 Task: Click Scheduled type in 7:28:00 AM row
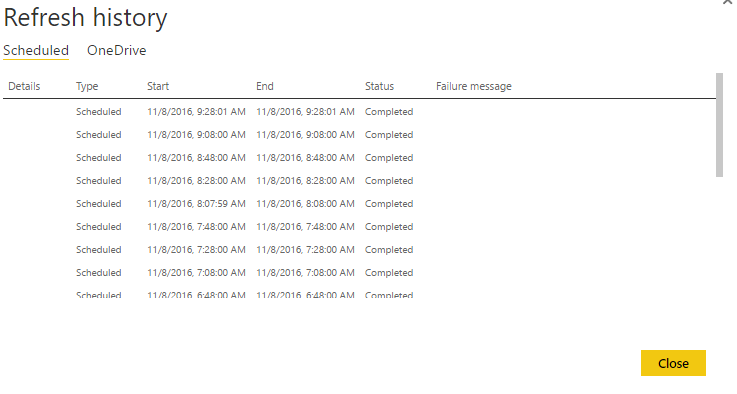click(99, 250)
